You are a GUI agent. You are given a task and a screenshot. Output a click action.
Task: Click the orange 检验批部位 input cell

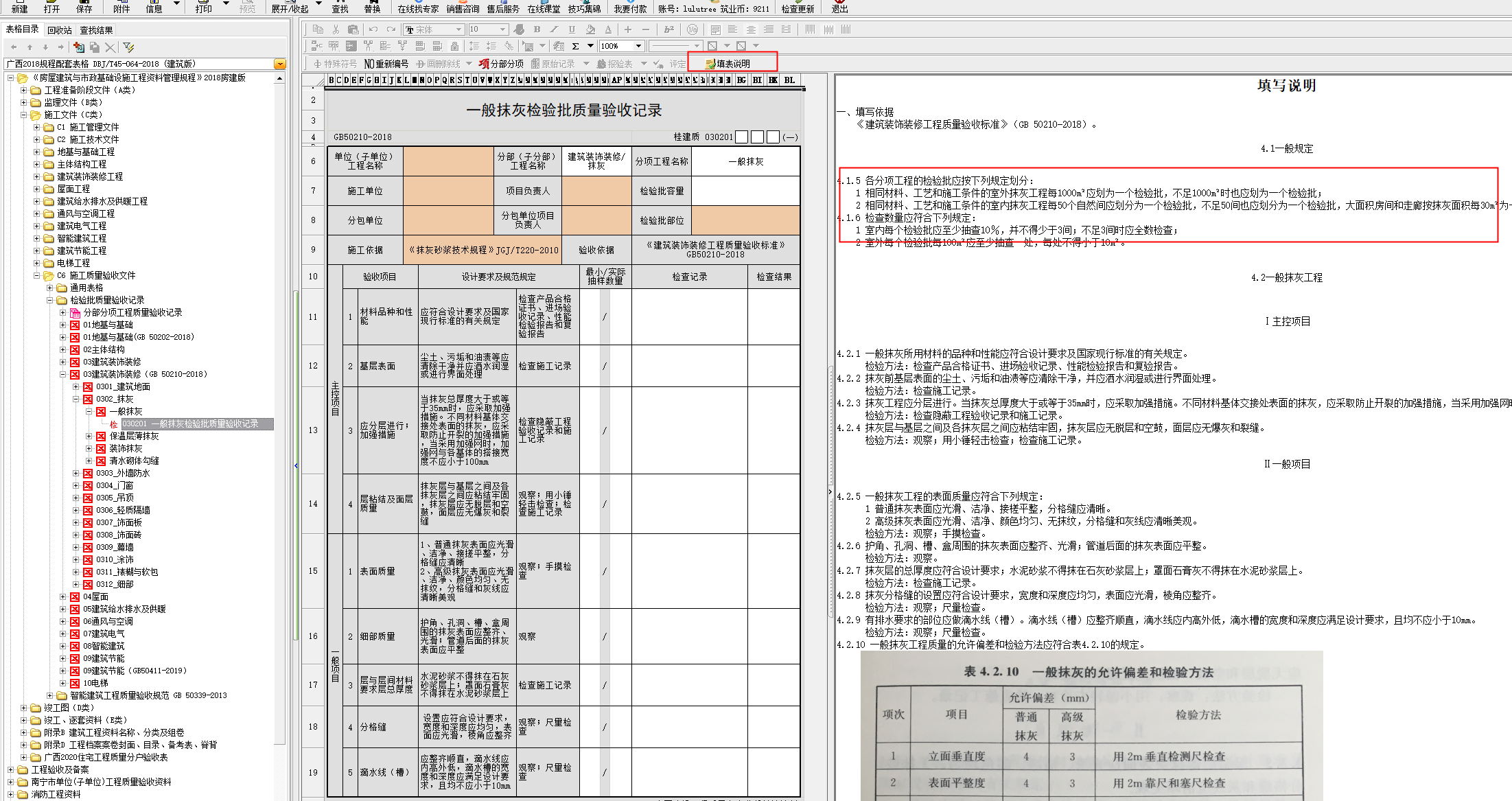[x=745, y=220]
